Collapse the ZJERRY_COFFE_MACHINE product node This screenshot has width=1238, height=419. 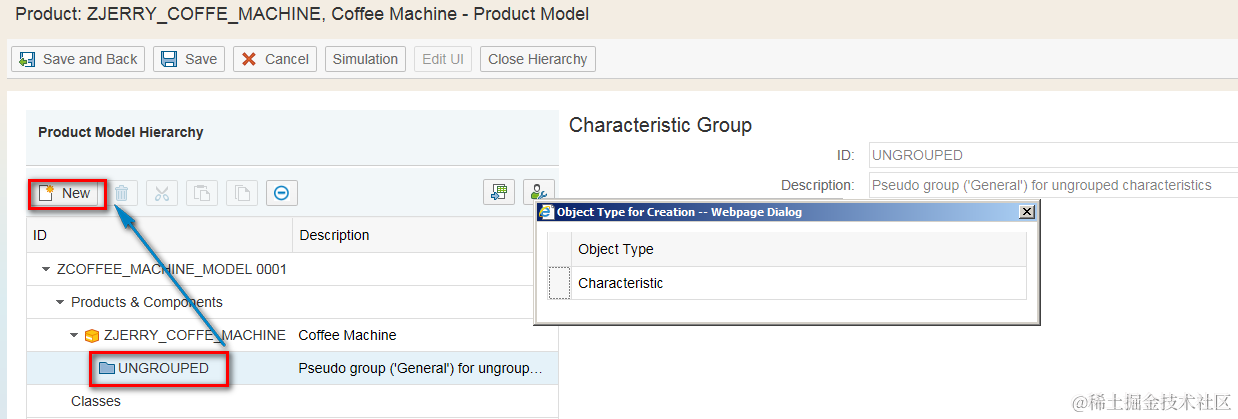point(74,335)
